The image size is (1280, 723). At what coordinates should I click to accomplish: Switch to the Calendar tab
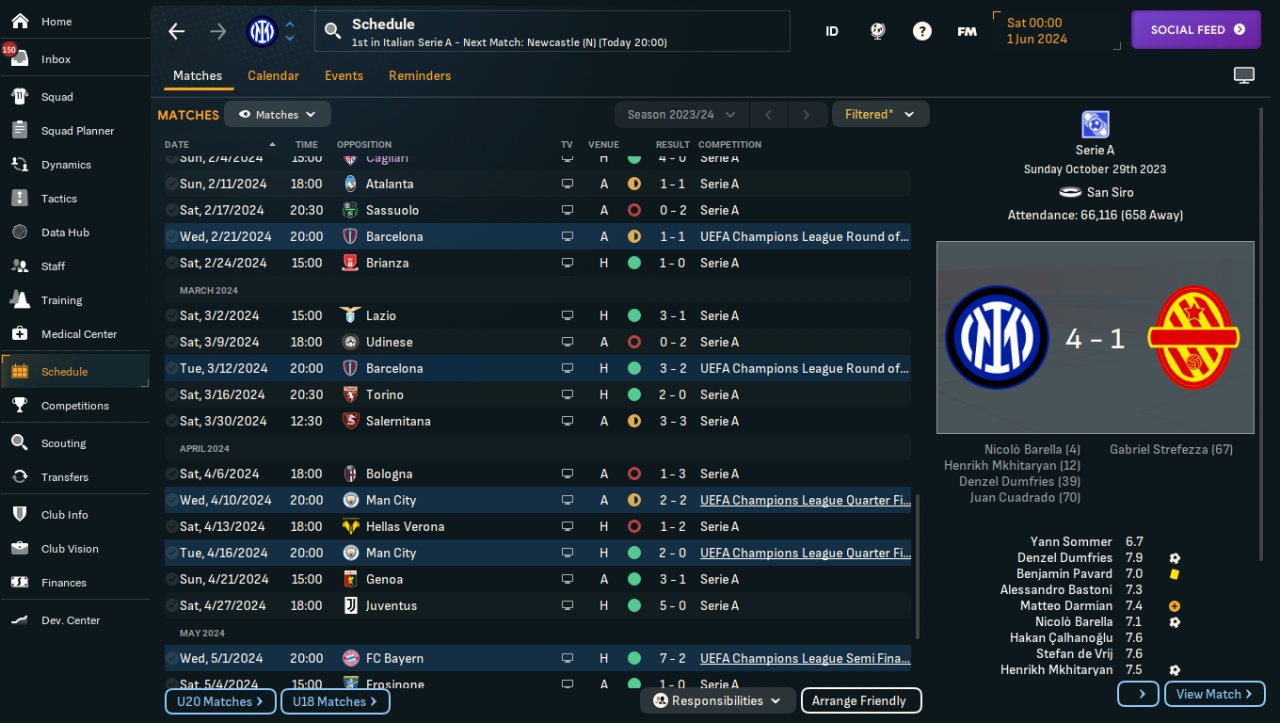(x=273, y=76)
